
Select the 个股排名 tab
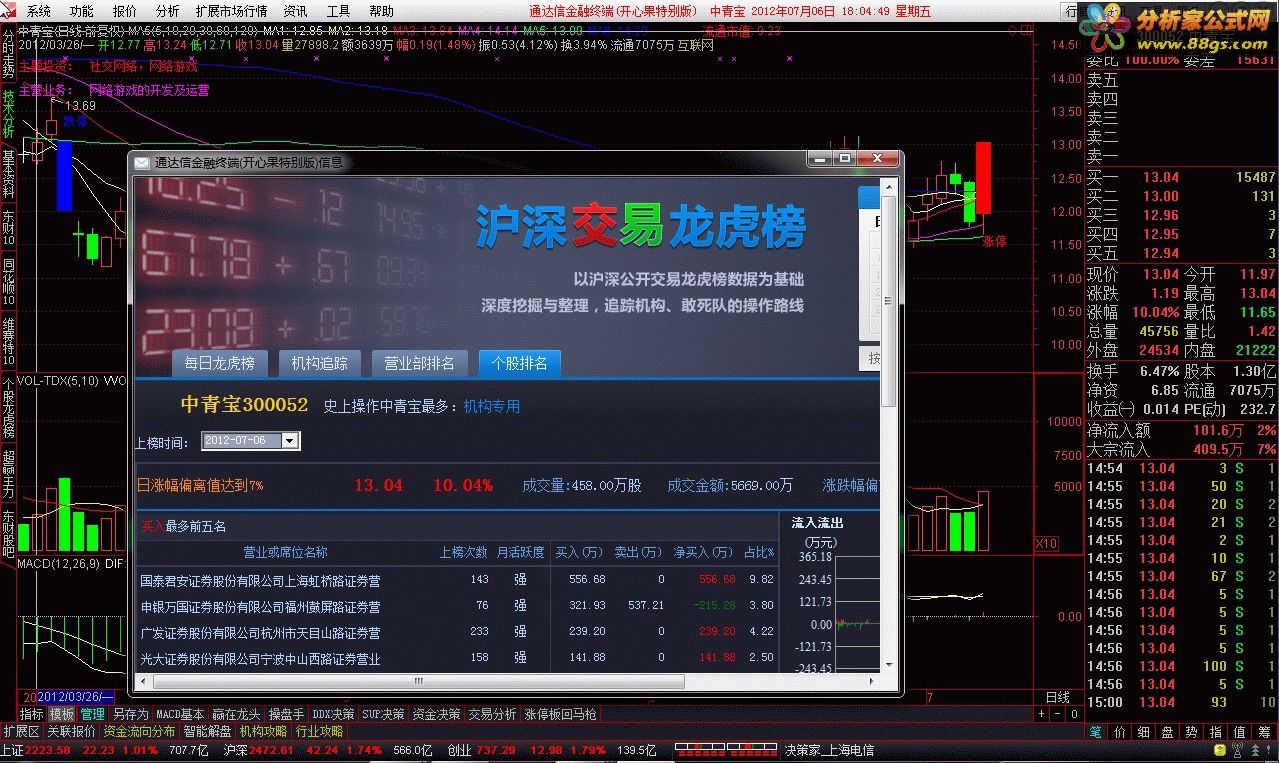point(519,363)
